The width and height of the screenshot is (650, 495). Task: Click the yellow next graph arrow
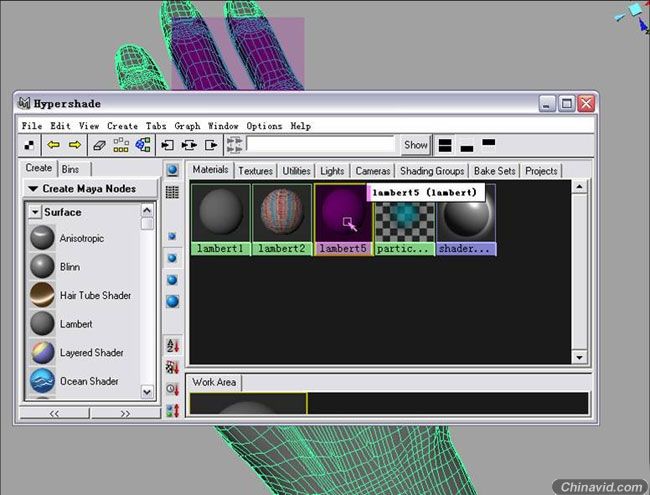click(75, 145)
